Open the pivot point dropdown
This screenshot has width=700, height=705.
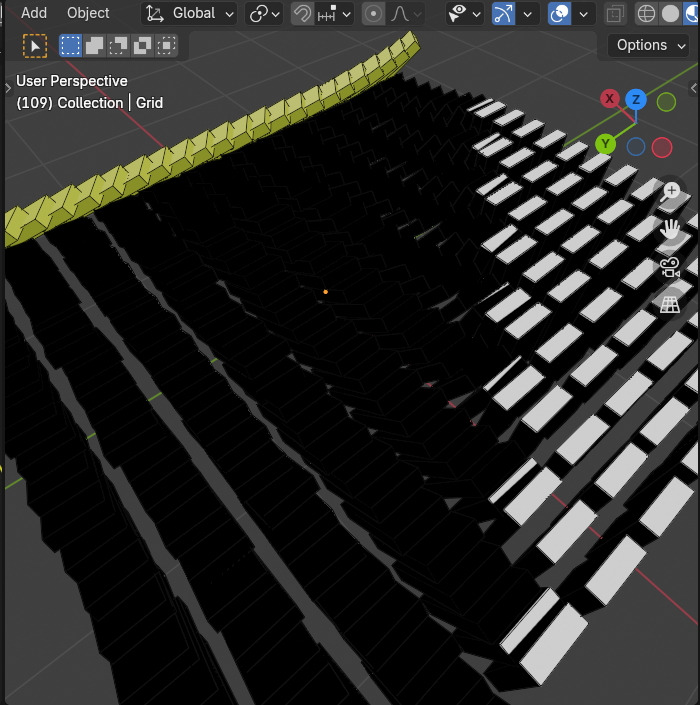[x=264, y=14]
